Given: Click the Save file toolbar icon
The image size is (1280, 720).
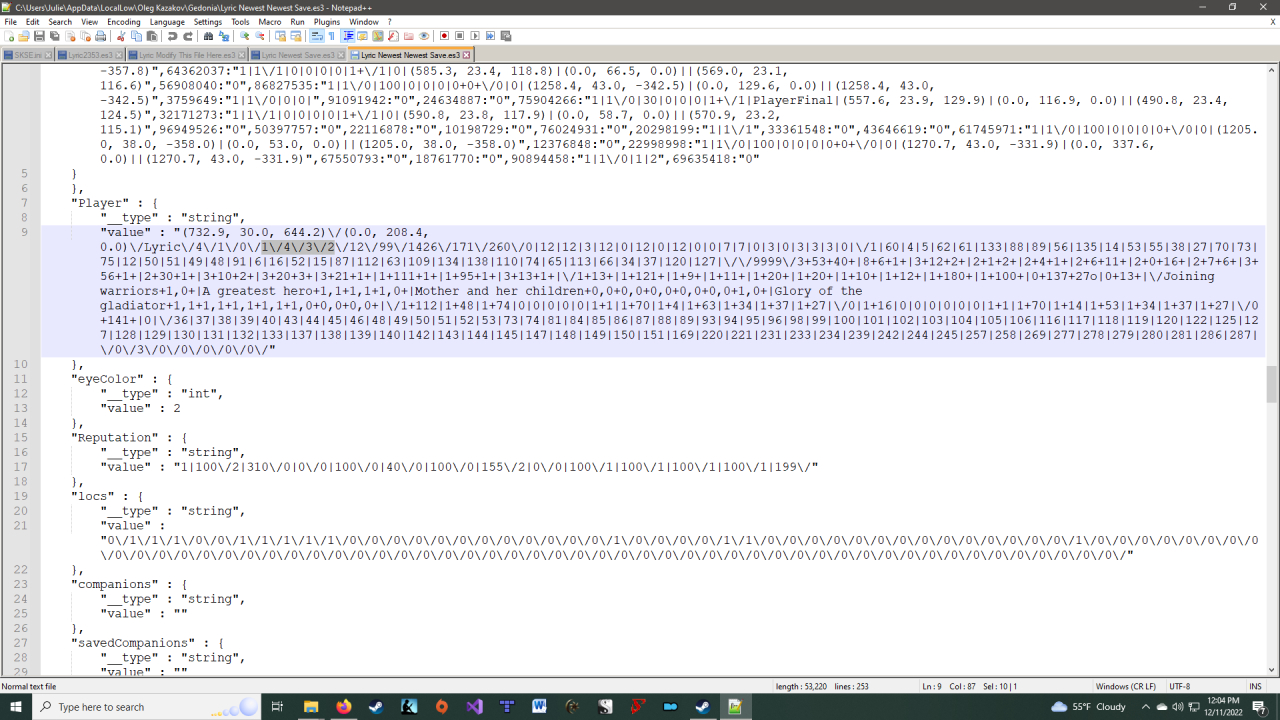Looking at the screenshot, I should [x=39, y=36].
